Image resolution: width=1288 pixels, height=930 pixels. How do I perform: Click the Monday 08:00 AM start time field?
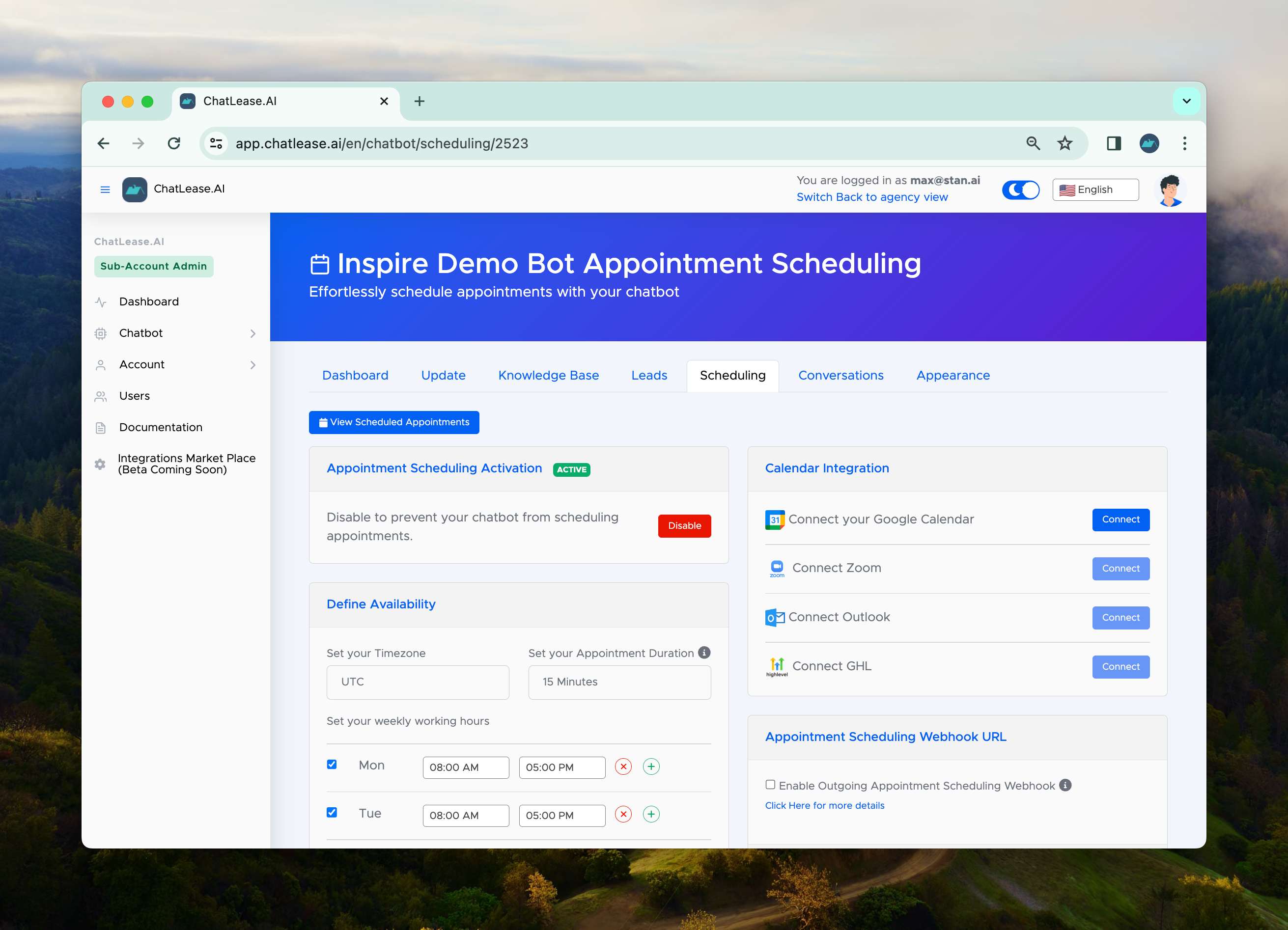click(x=465, y=767)
